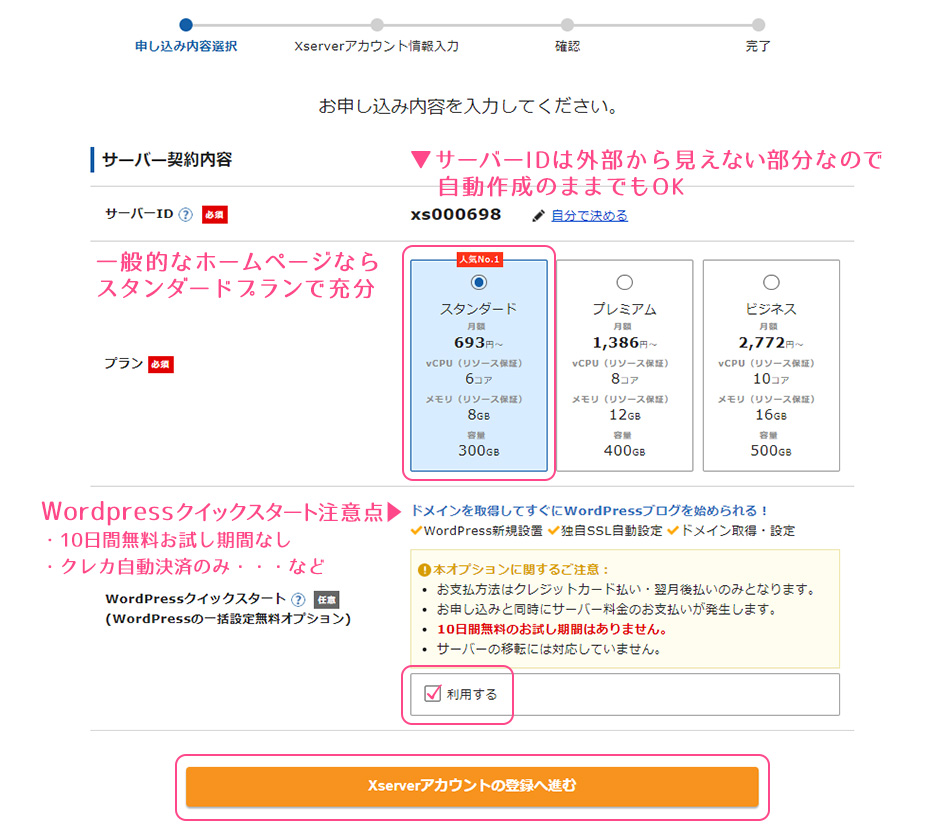937x830 pixels.
Task: Click the サーバーの移転には対応していません notice
Action: coord(549,649)
